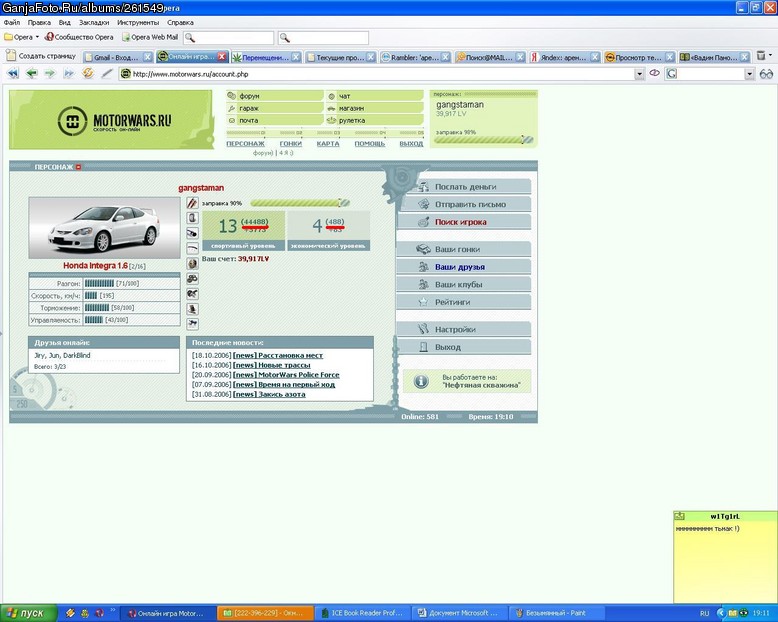Open the форум link
The image size is (778, 622).
click(x=249, y=96)
